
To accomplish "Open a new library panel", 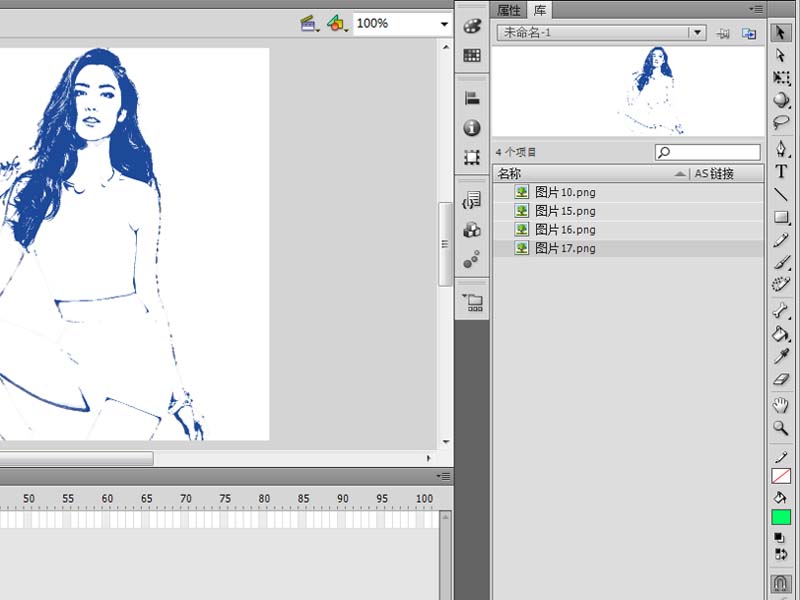I will (749, 34).
